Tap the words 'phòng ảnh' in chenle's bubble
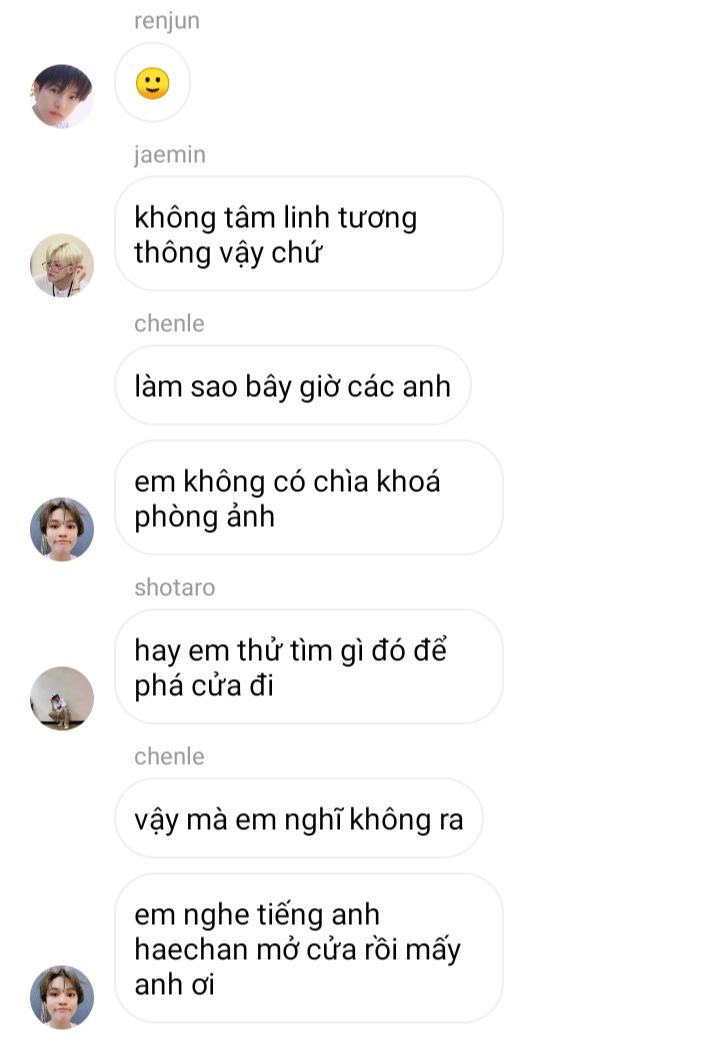The width and height of the screenshot is (719, 1049). (205, 517)
